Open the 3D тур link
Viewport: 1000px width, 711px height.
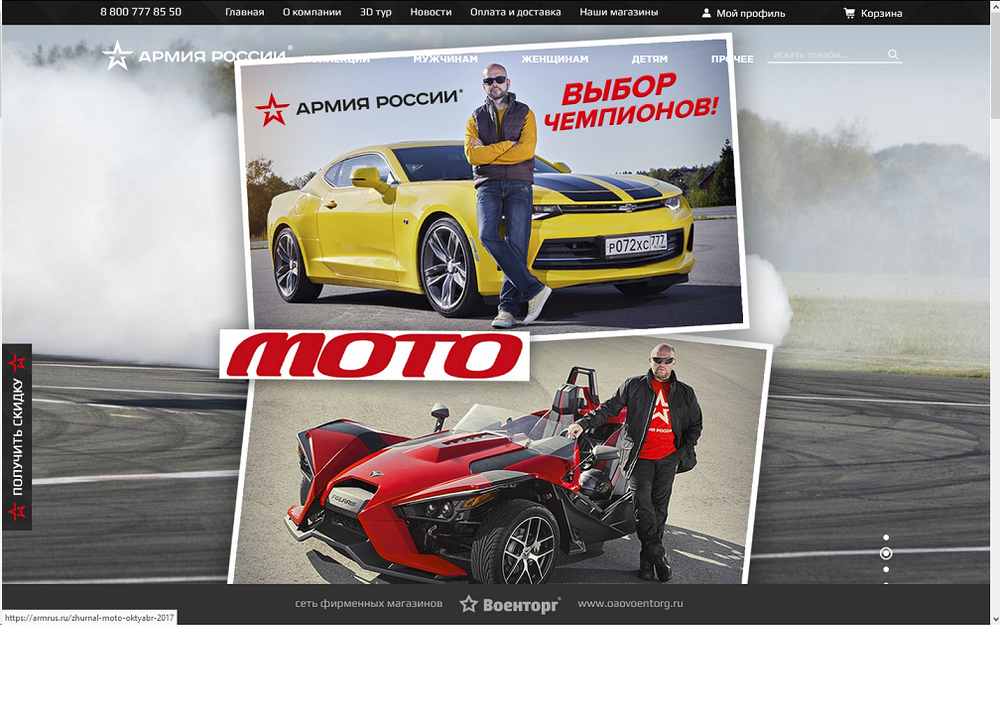point(375,13)
